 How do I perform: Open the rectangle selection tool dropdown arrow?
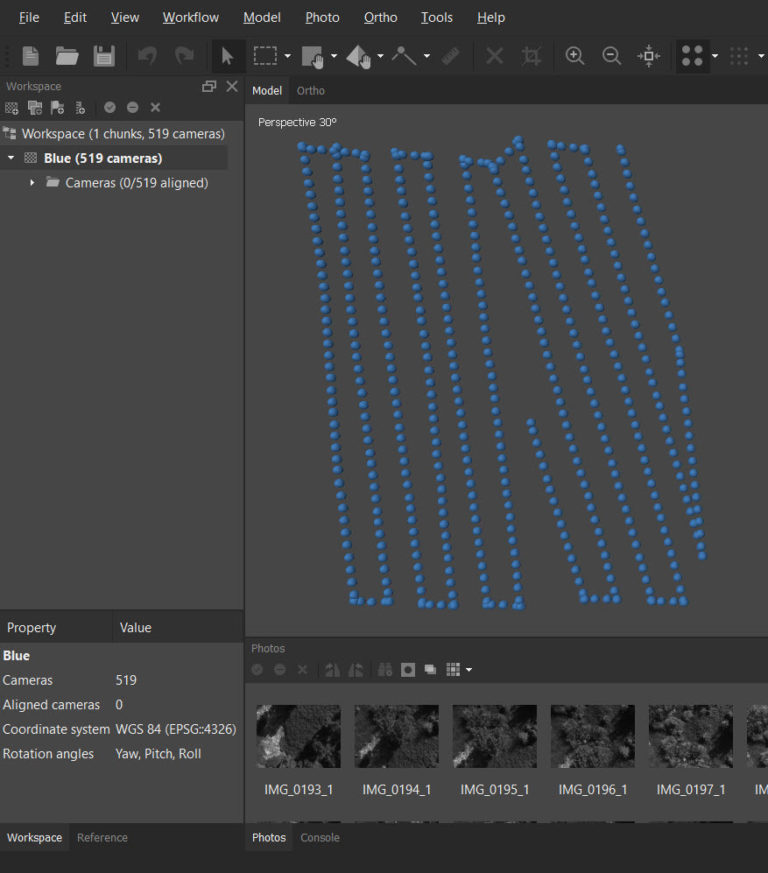[x=288, y=57]
